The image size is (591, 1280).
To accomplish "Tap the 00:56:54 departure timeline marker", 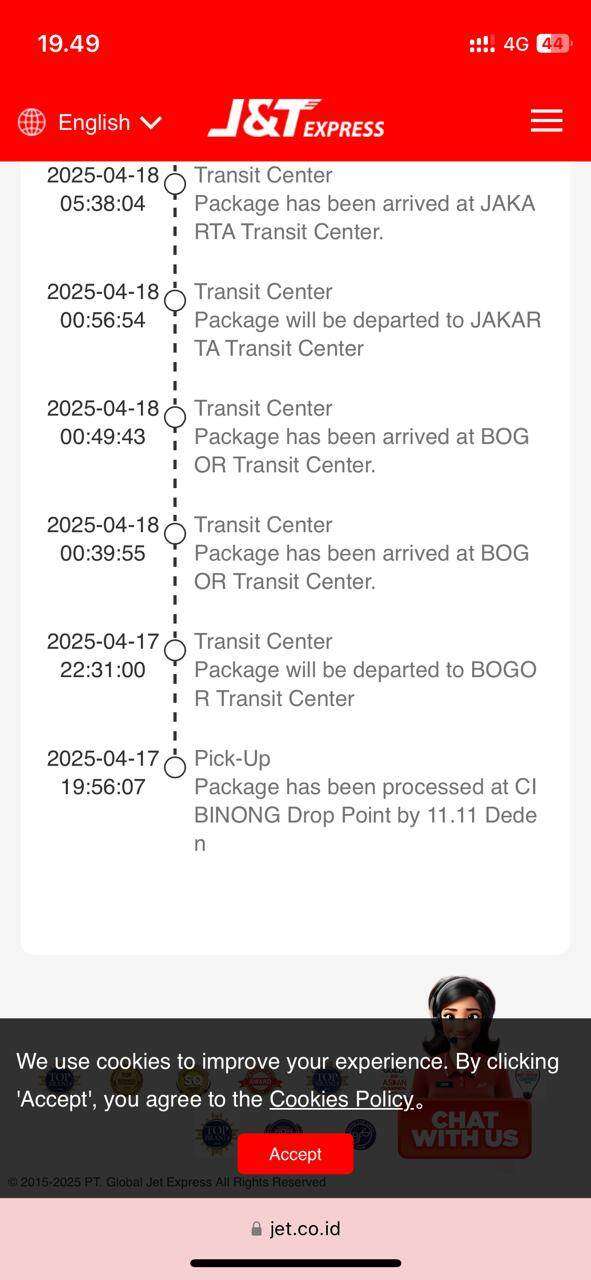I will pos(175,300).
